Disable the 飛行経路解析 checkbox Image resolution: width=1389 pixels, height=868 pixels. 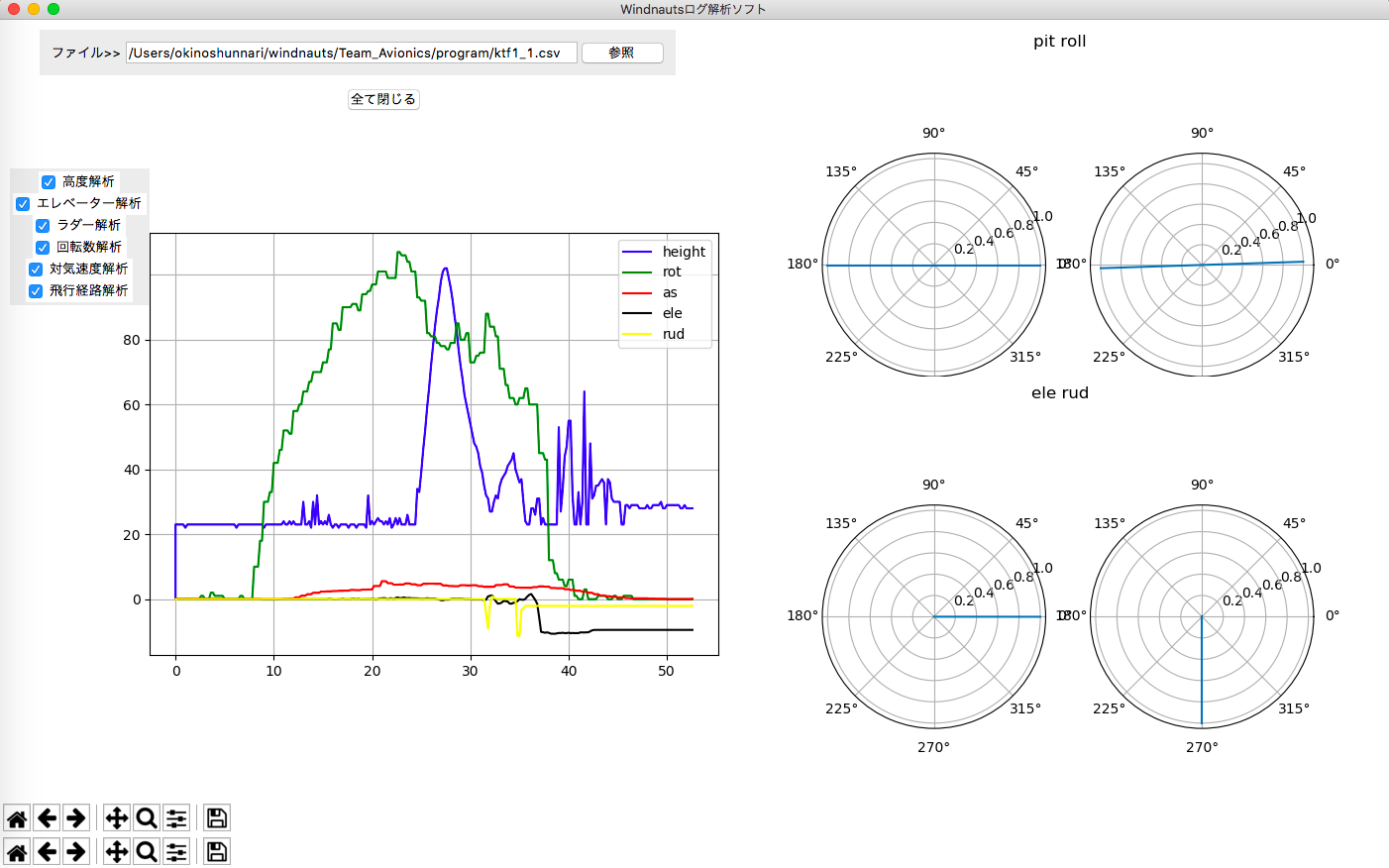(36, 290)
